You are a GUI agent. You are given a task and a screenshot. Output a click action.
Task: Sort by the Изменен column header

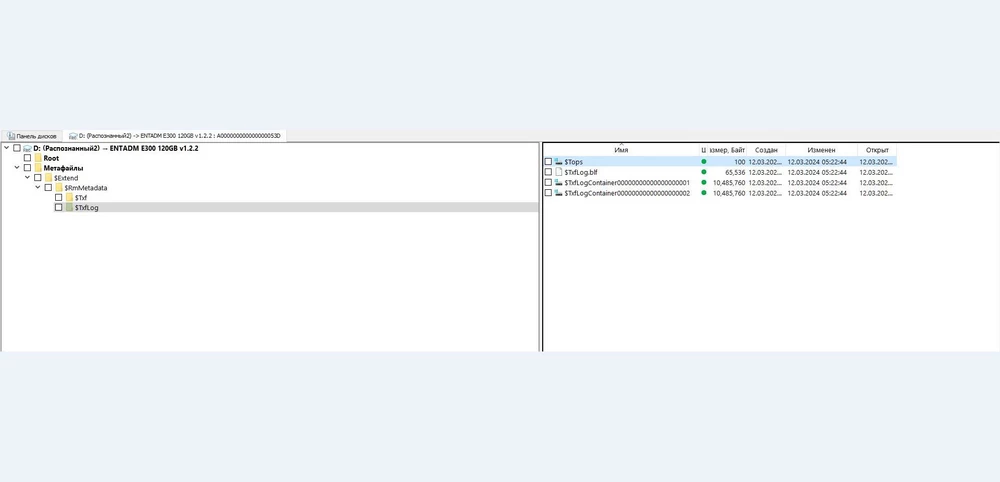tap(820, 149)
